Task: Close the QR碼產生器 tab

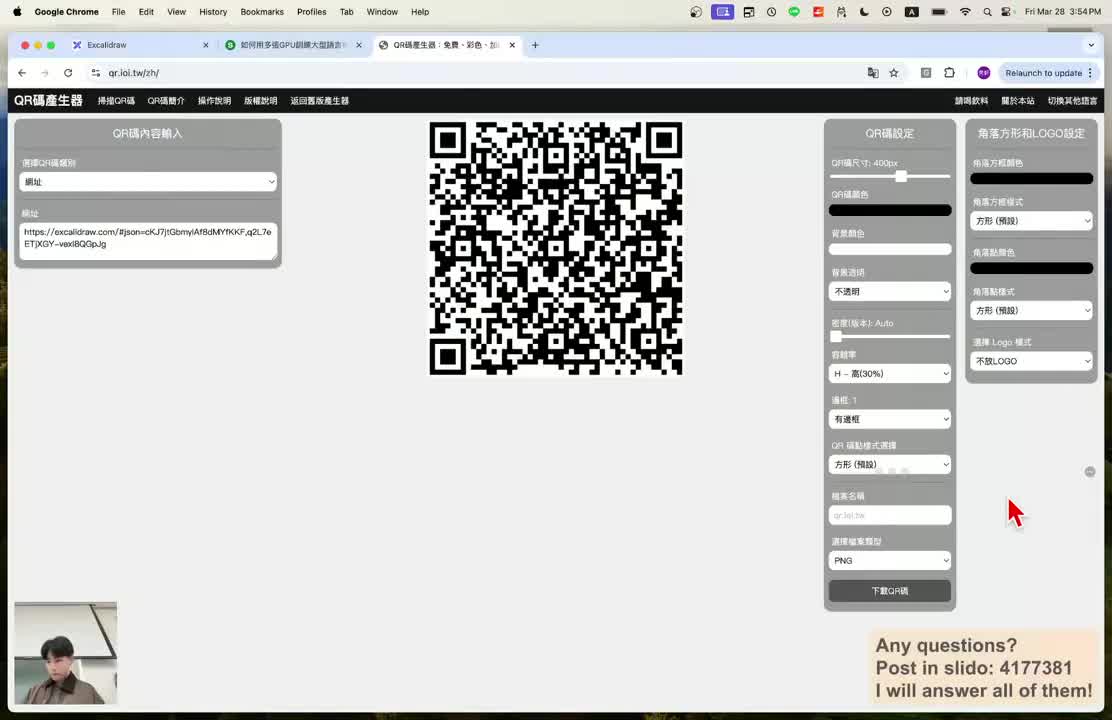Action: pos(512,45)
